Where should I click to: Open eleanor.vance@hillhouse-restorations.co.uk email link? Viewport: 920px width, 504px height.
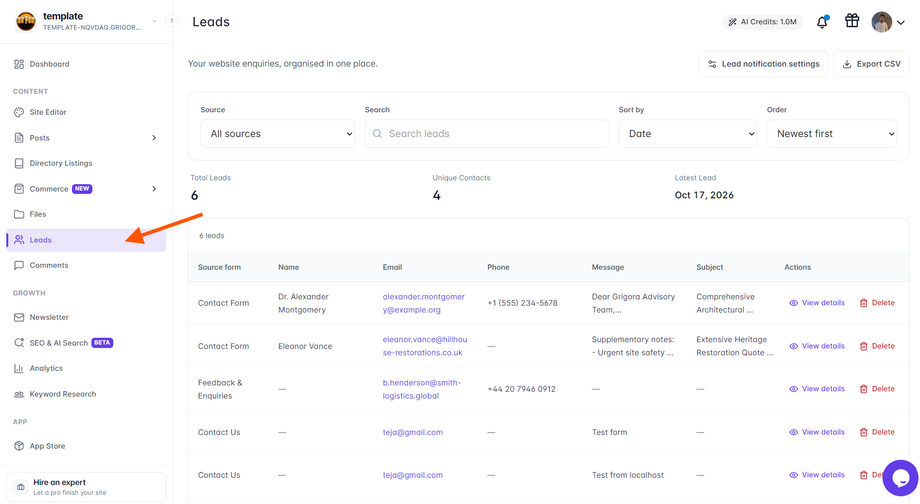(x=425, y=346)
